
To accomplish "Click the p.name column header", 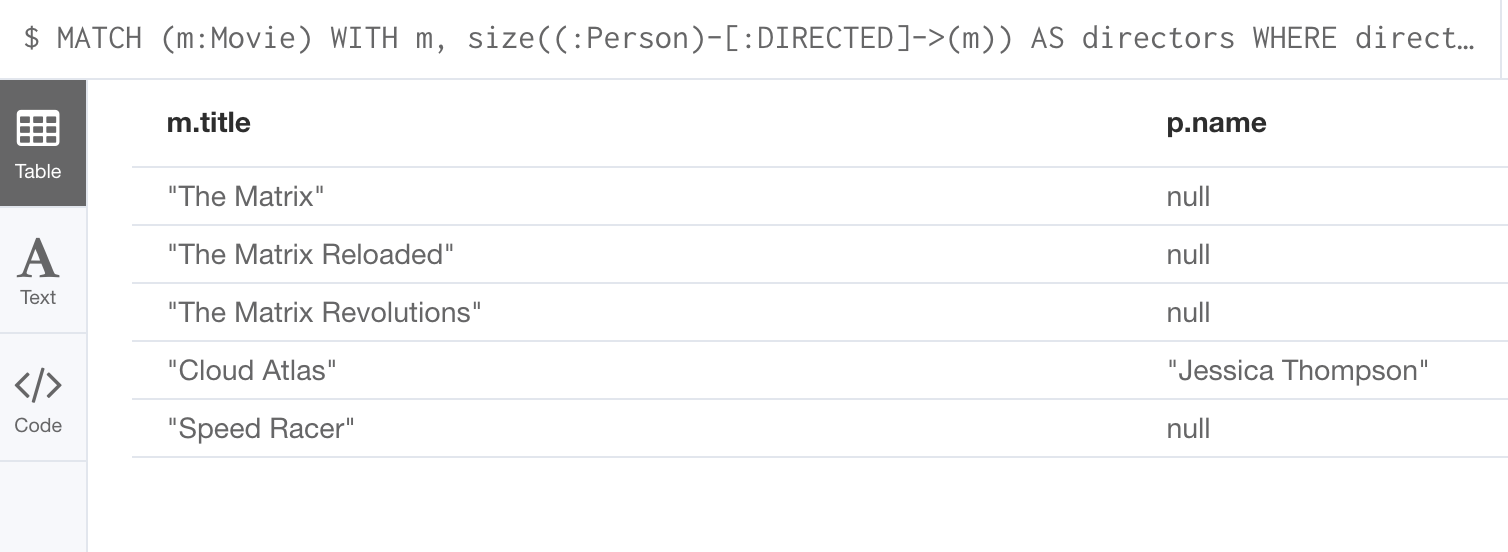I will [1216, 123].
